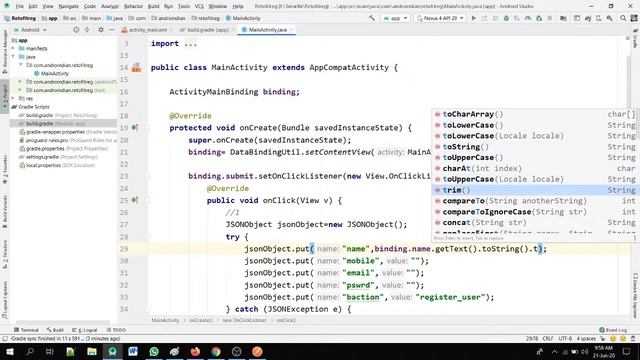Click 4 spaces indent setting in status bar
Image resolution: width=640 pixels, height=360 pixels.
point(586,339)
